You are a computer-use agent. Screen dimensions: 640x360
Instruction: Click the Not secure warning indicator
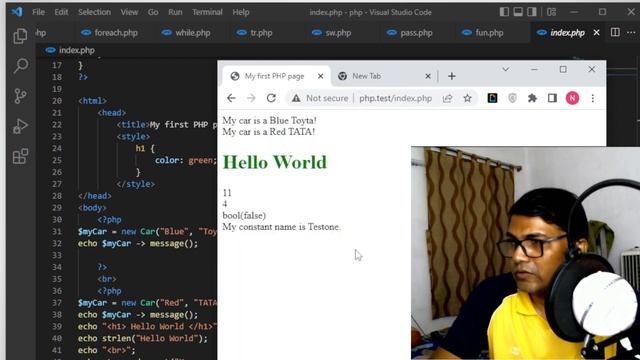(x=320, y=98)
